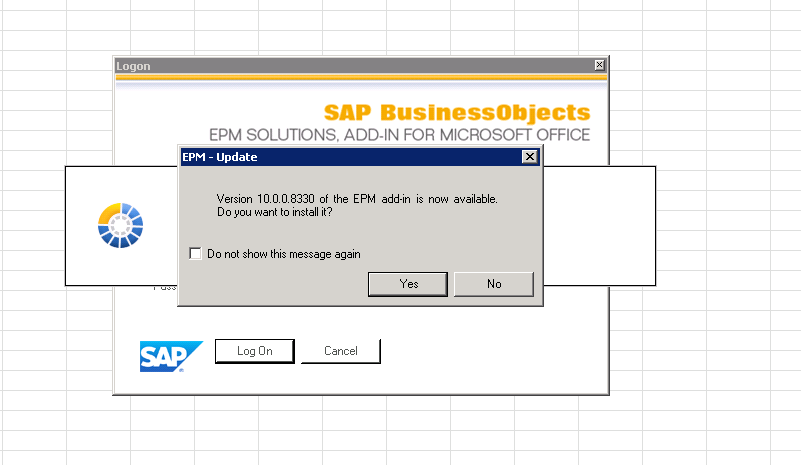This screenshot has width=801, height=465.
Task: Cancel the Logon window
Action: point(341,351)
